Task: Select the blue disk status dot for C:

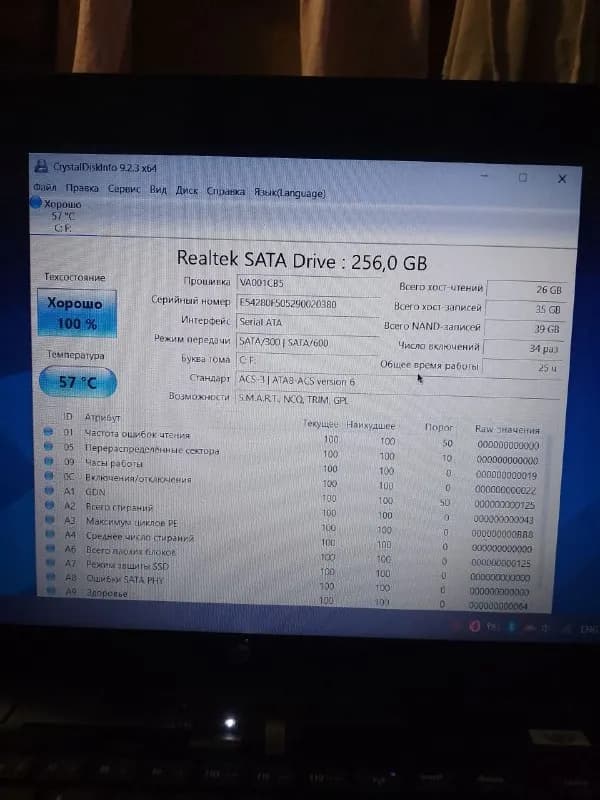Action: coord(36,203)
